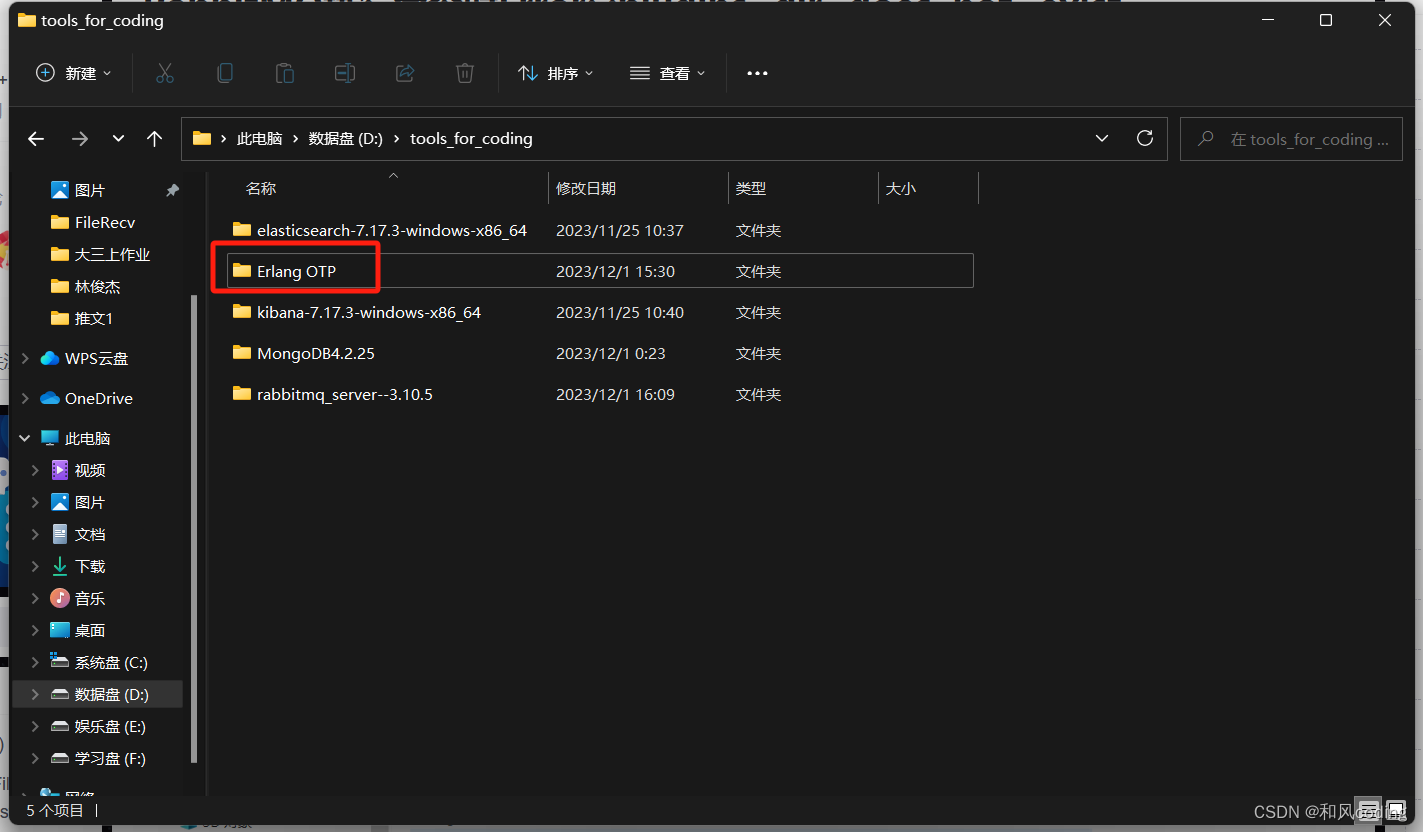Click the Paste clipboard icon

(285, 73)
